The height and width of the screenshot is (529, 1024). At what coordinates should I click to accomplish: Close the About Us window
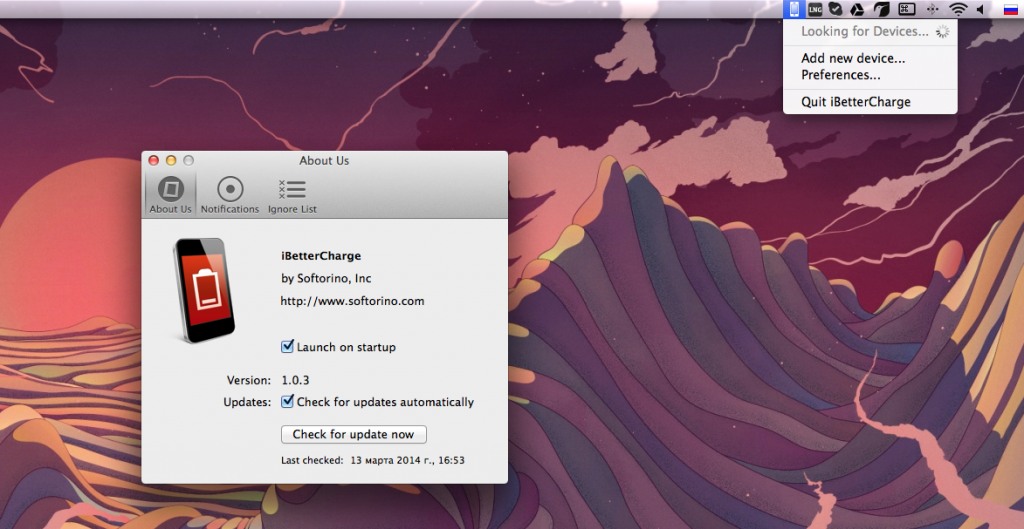(x=154, y=160)
